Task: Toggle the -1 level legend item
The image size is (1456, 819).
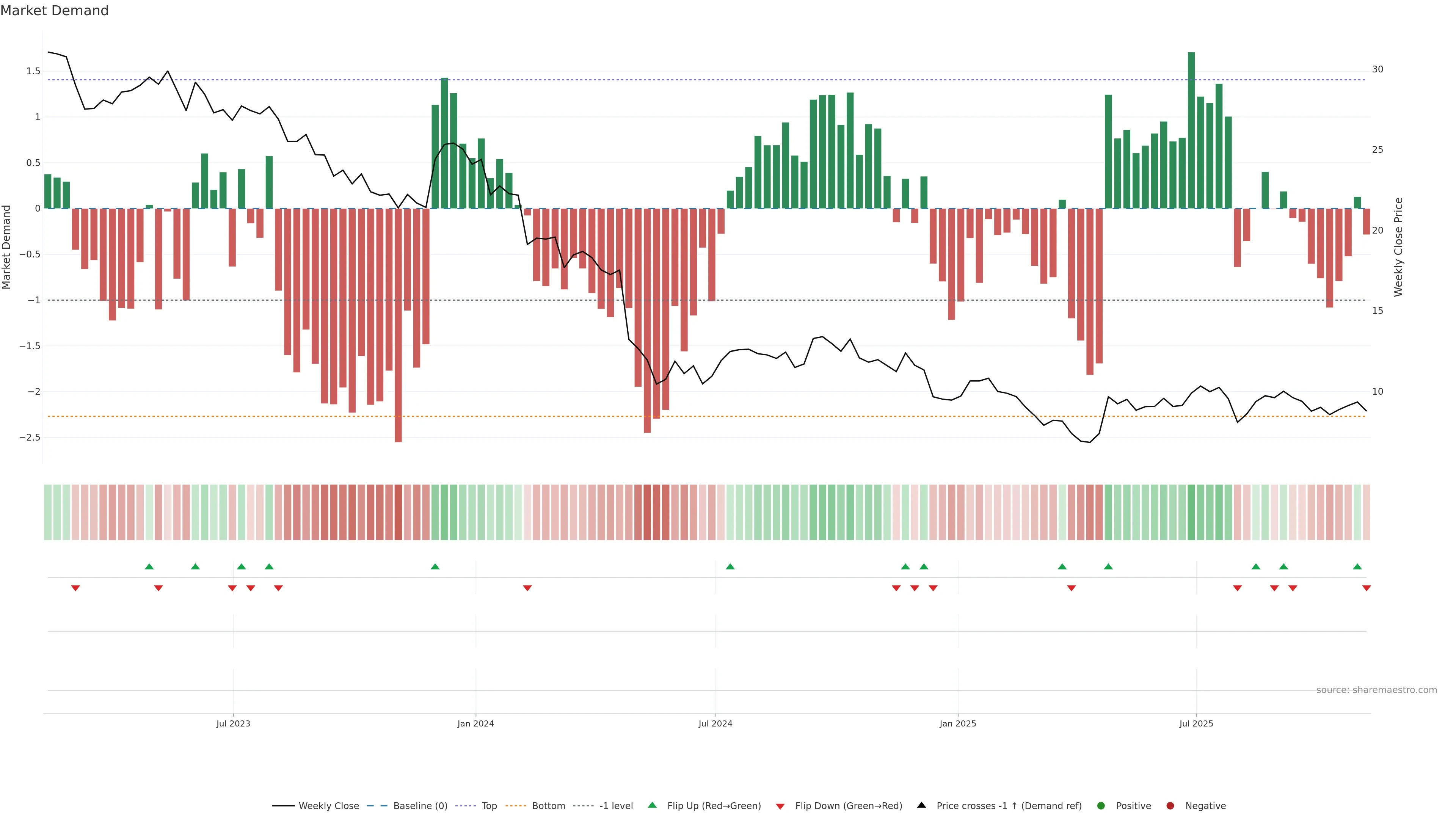Action: [615, 806]
